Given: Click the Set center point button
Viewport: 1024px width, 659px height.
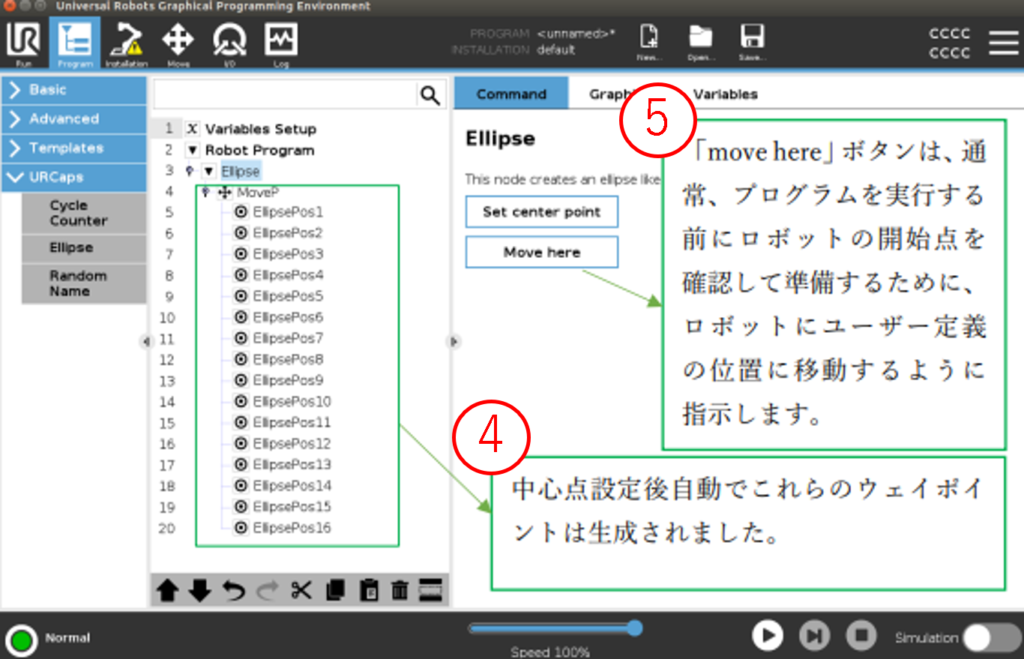Looking at the screenshot, I should [541, 212].
